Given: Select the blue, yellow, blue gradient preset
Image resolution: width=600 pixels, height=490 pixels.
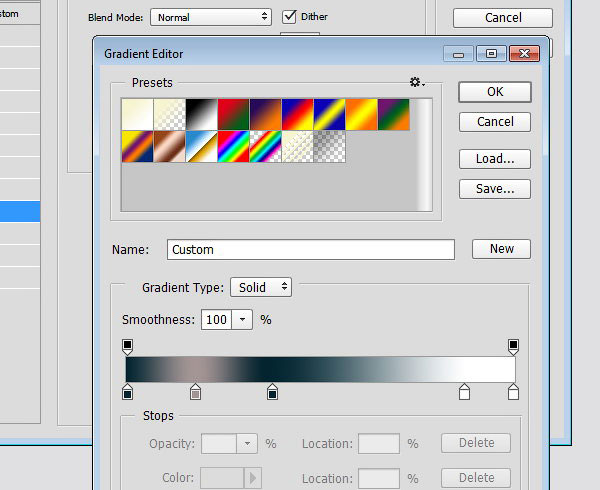Looking at the screenshot, I should click(329, 114).
